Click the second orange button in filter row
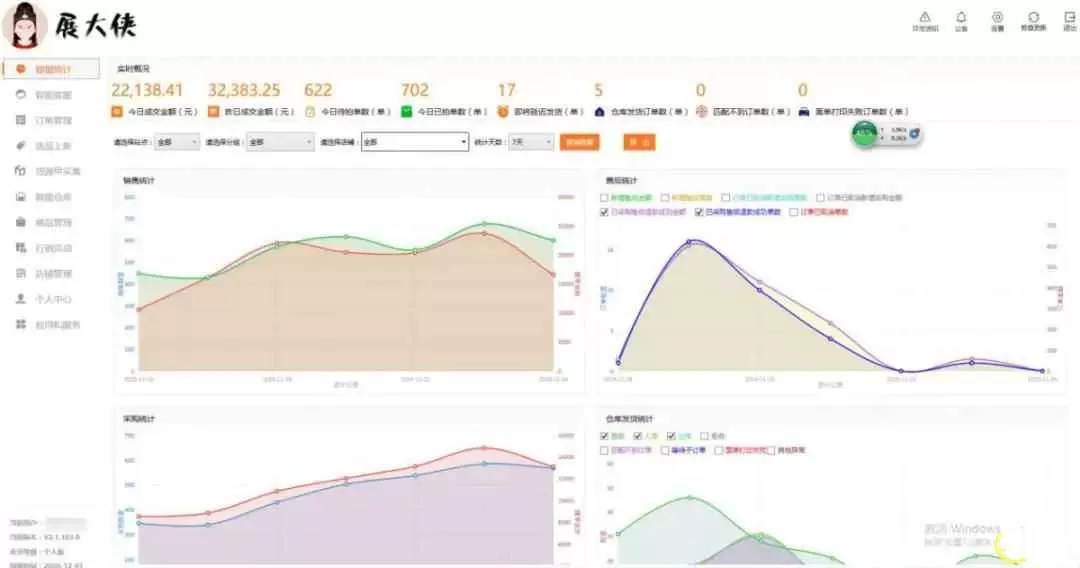 point(639,143)
